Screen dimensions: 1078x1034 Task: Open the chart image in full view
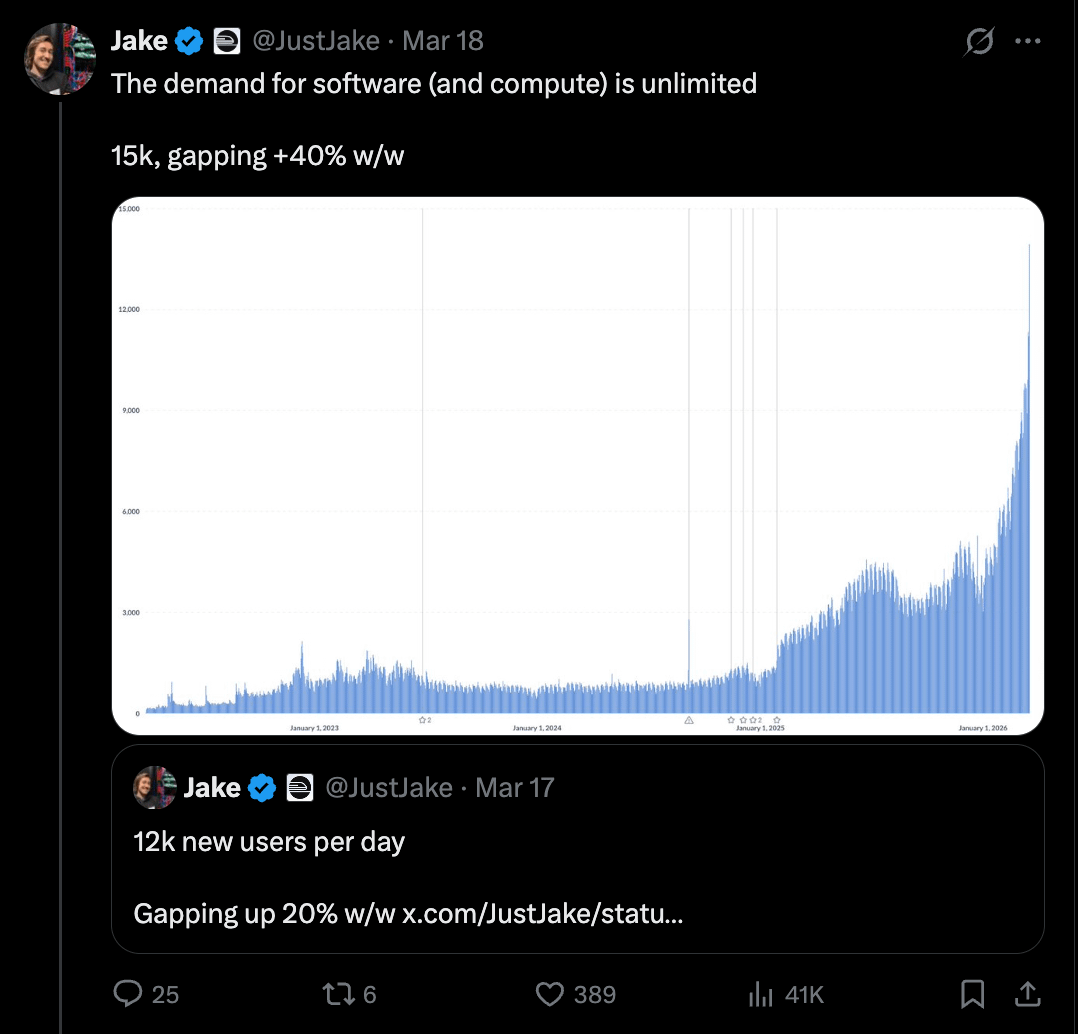(x=578, y=465)
